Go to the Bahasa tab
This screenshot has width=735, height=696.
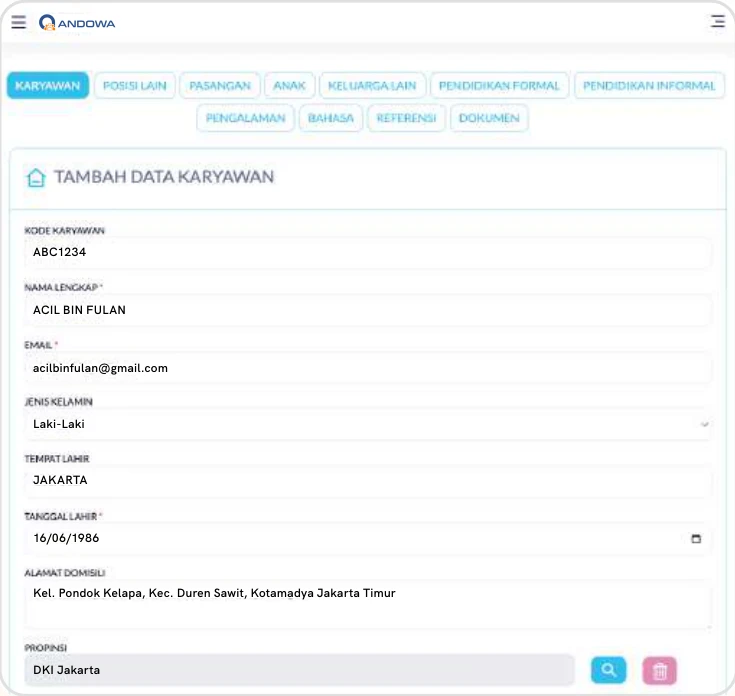pos(330,118)
